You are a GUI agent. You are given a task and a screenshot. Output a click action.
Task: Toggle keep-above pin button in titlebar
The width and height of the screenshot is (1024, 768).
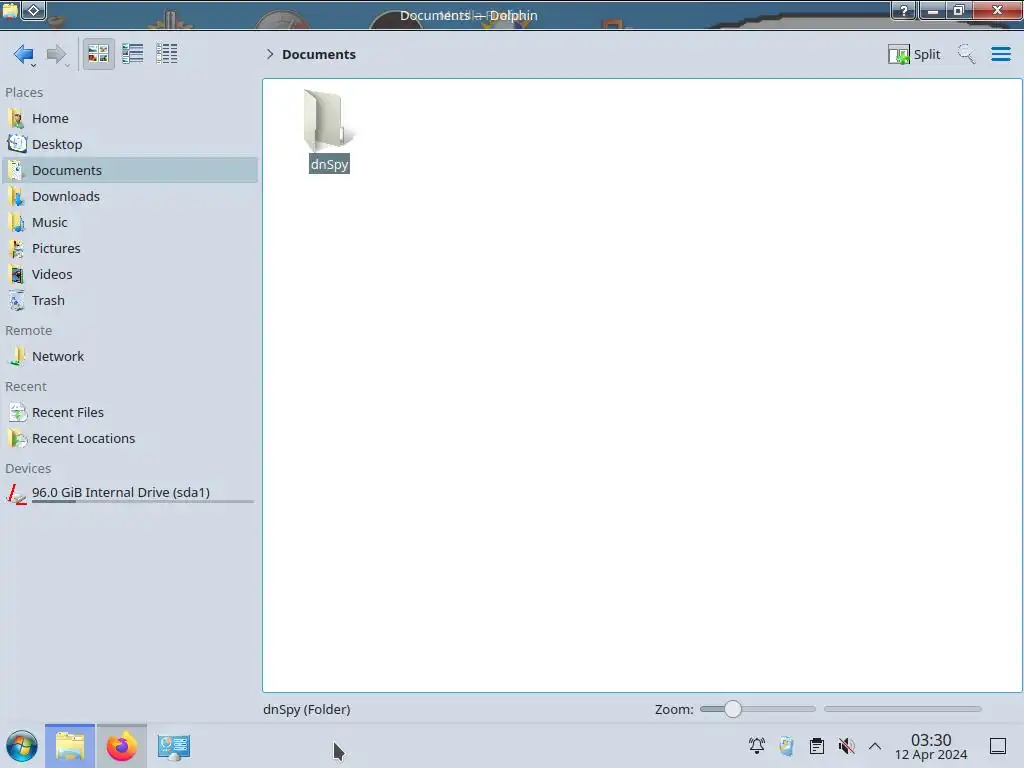tap(33, 10)
